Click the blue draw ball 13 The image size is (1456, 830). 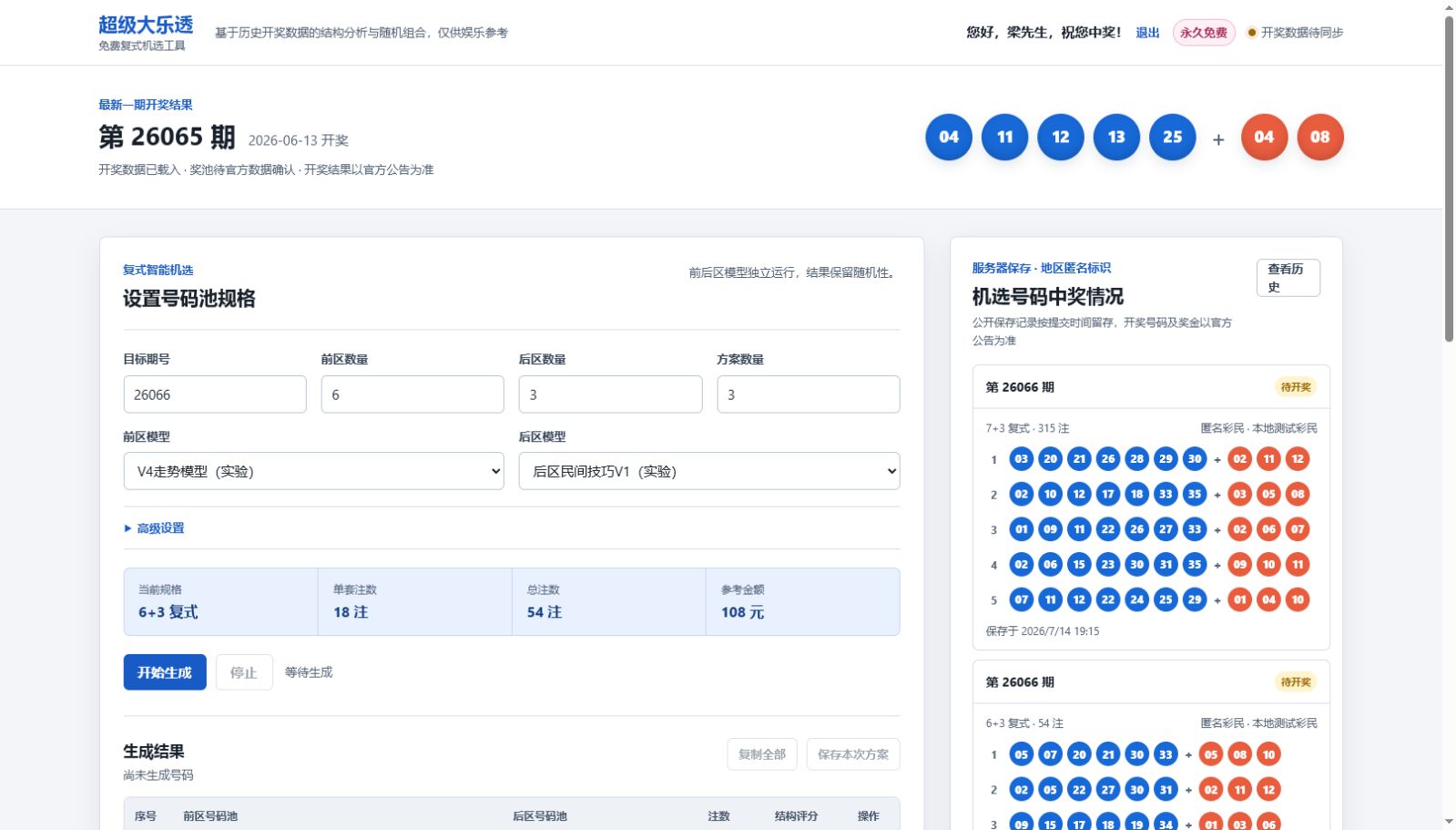coord(1116,137)
